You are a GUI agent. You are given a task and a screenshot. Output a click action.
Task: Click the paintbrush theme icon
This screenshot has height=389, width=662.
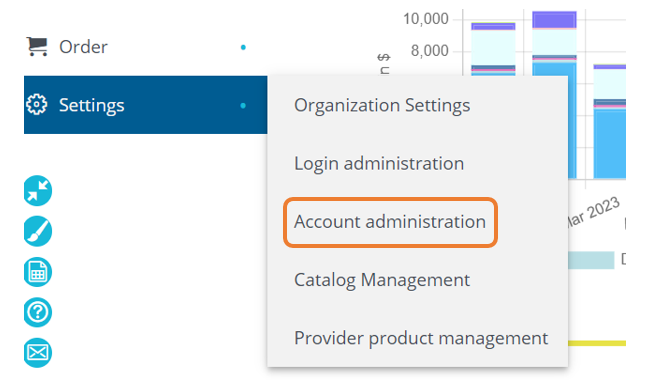pos(38,231)
